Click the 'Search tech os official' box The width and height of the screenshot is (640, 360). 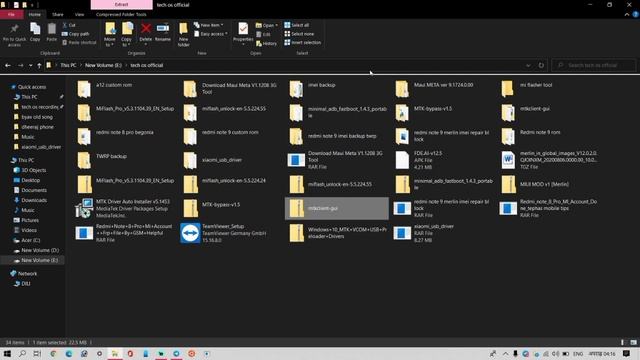(x=594, y=65)
